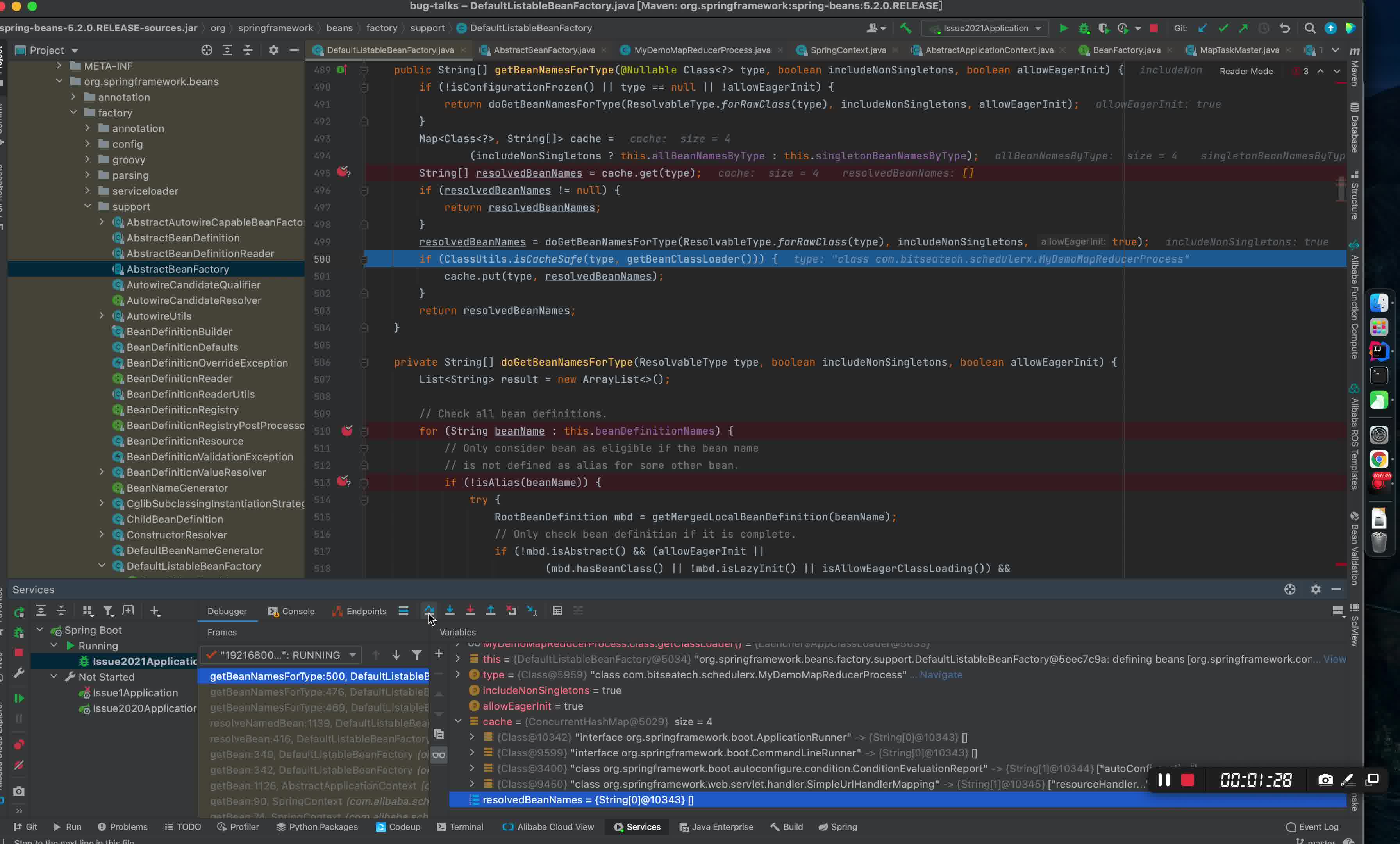This screenshot has width=1400, height=844.
Task: Open Evaluate Expression calculator icon
Action: pyautogui.click(x=557, y=610)
